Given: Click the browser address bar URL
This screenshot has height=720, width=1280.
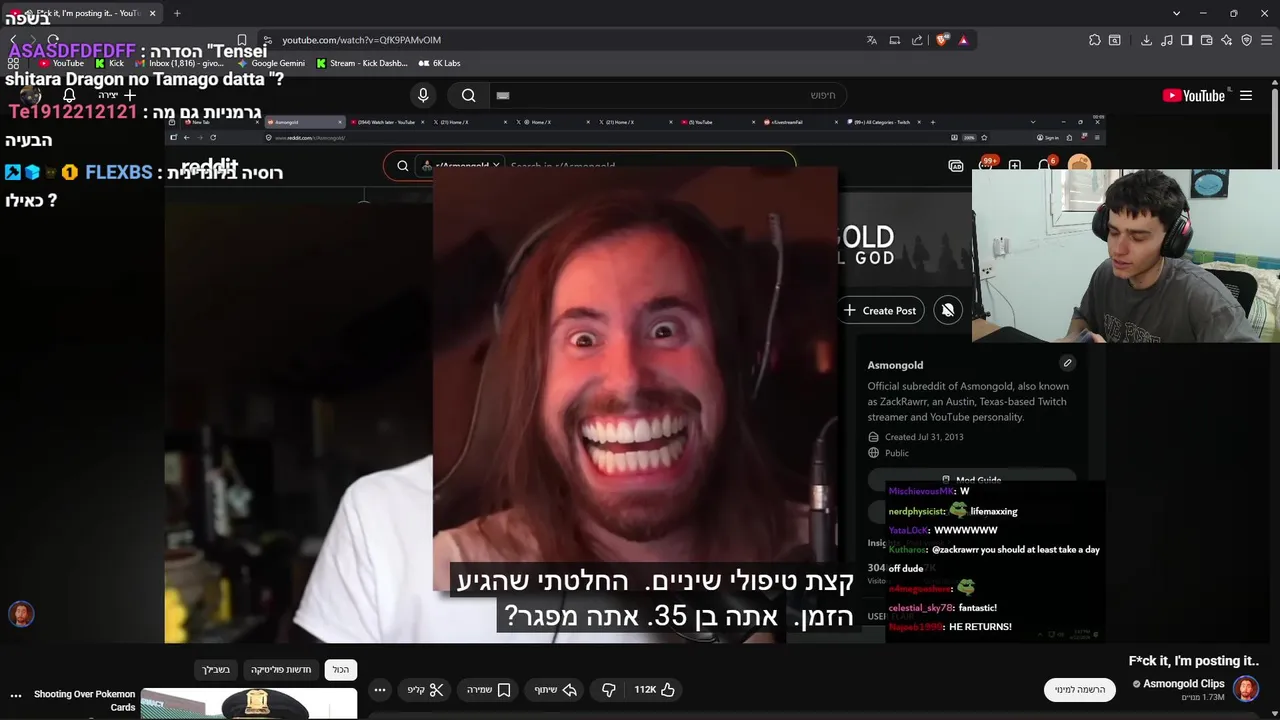Looking at the screenshot, I should click(361, 40).
